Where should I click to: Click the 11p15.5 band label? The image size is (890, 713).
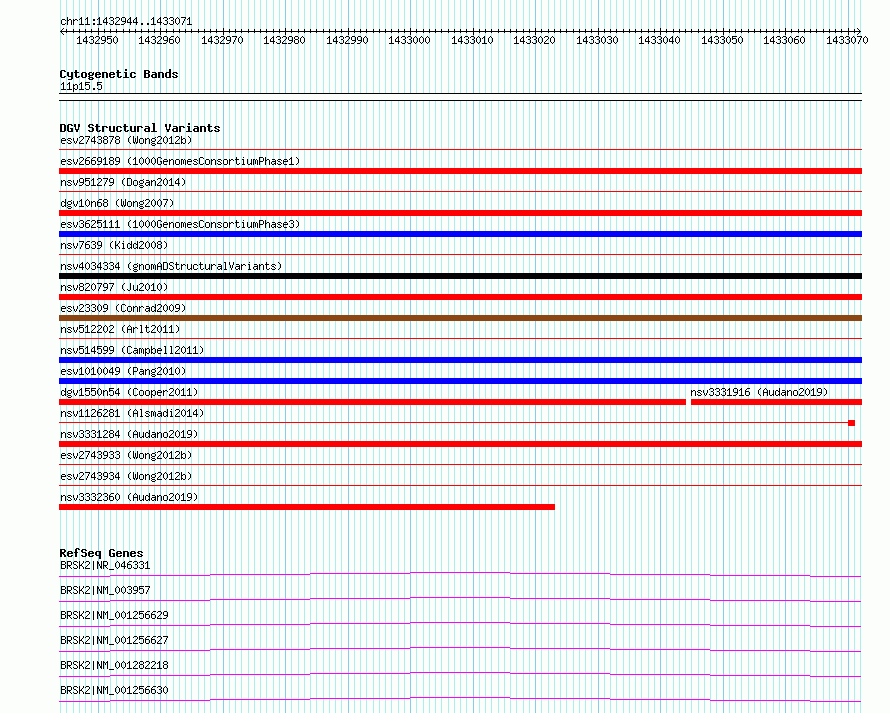(81, 86)
